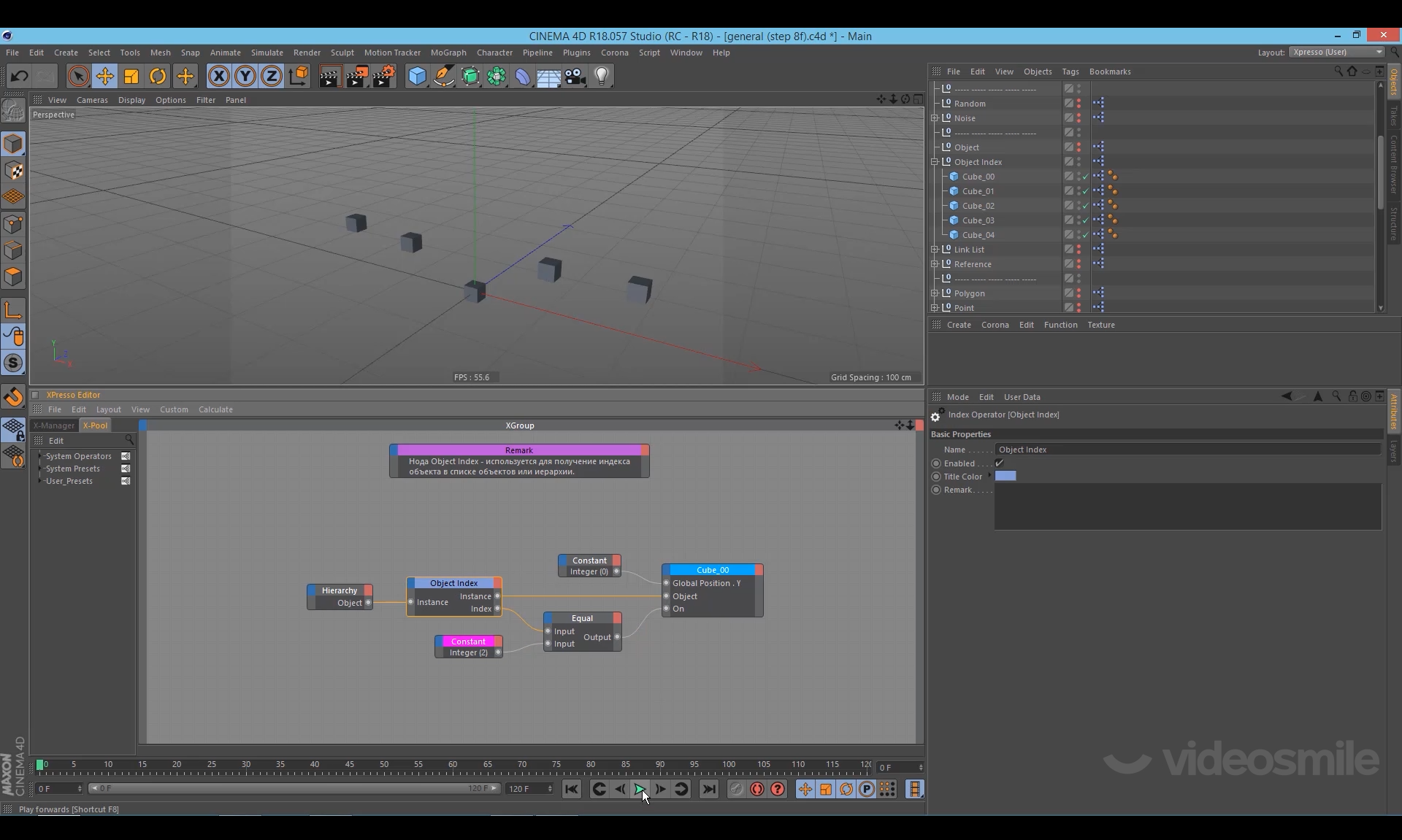Open the MoGraph menu

click(x=448, y=53)
